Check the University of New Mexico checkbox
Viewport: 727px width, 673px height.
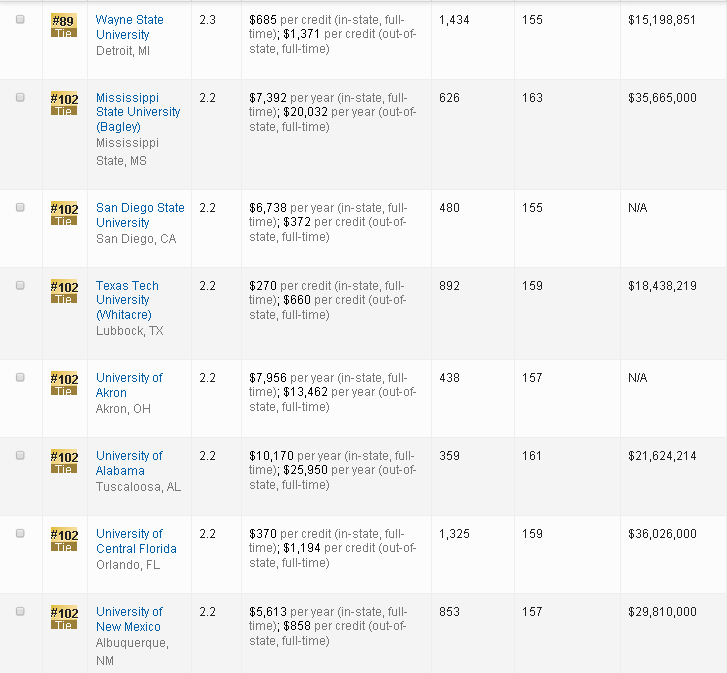coord(21,612)
